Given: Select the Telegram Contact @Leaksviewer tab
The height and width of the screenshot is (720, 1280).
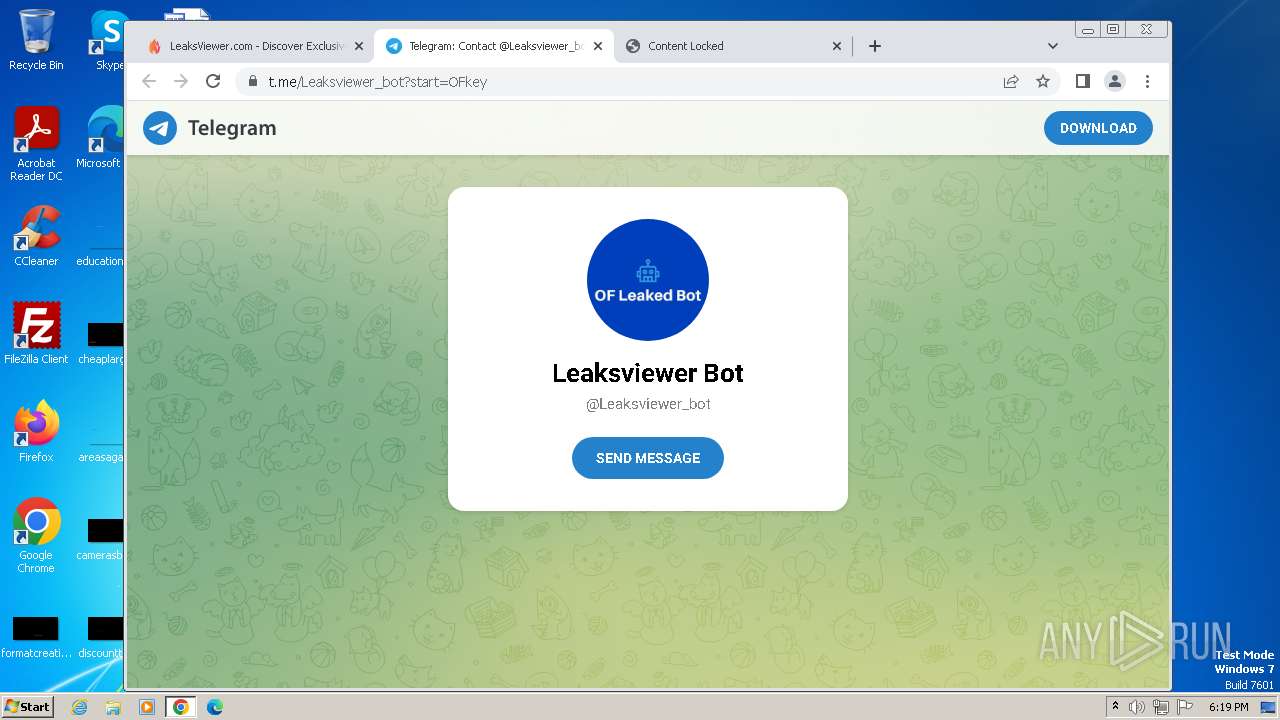Looking at the screenshot, I should tap(494, 46).
